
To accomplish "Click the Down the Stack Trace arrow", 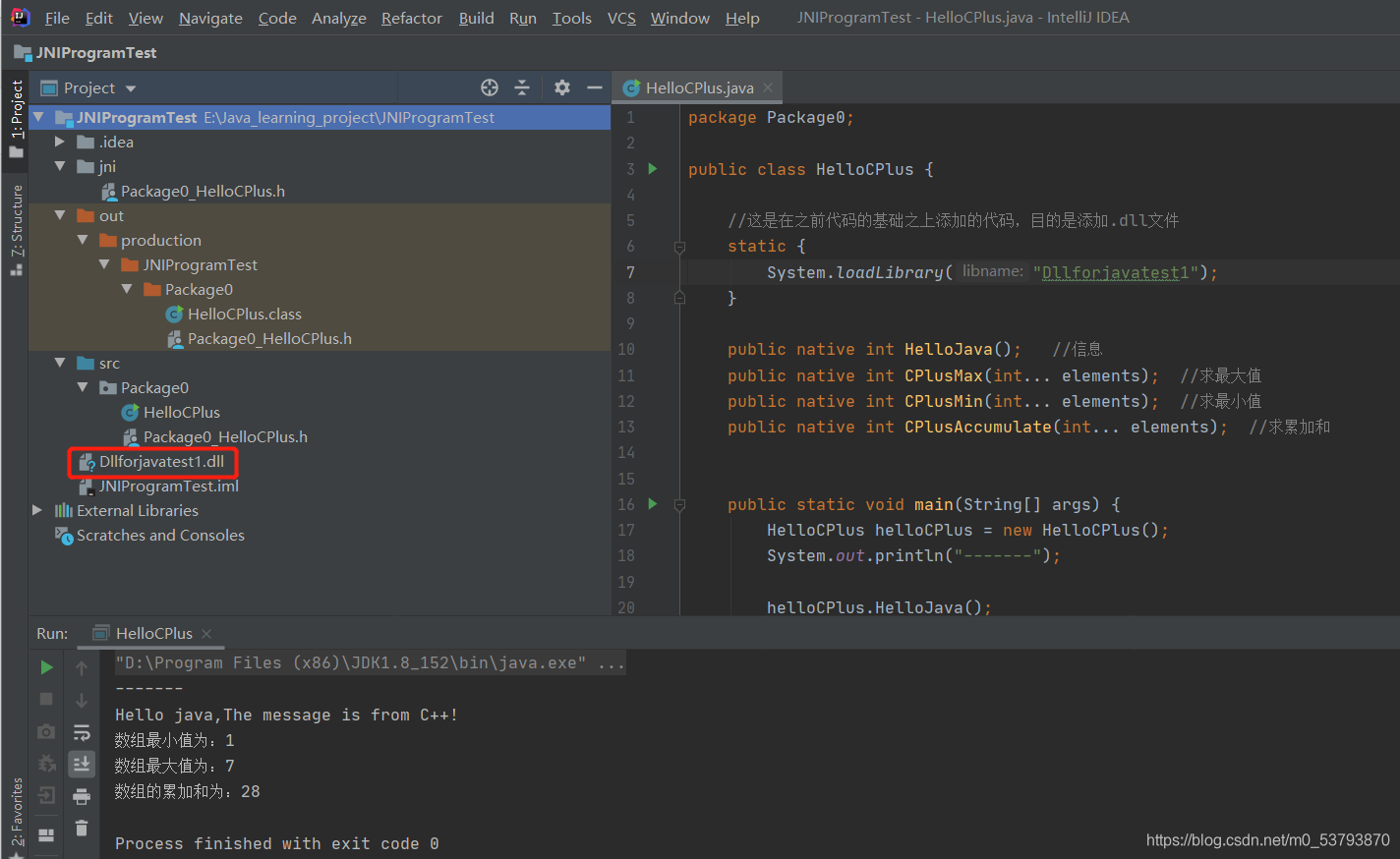I will pyautogui.click(x=82, y=699).
